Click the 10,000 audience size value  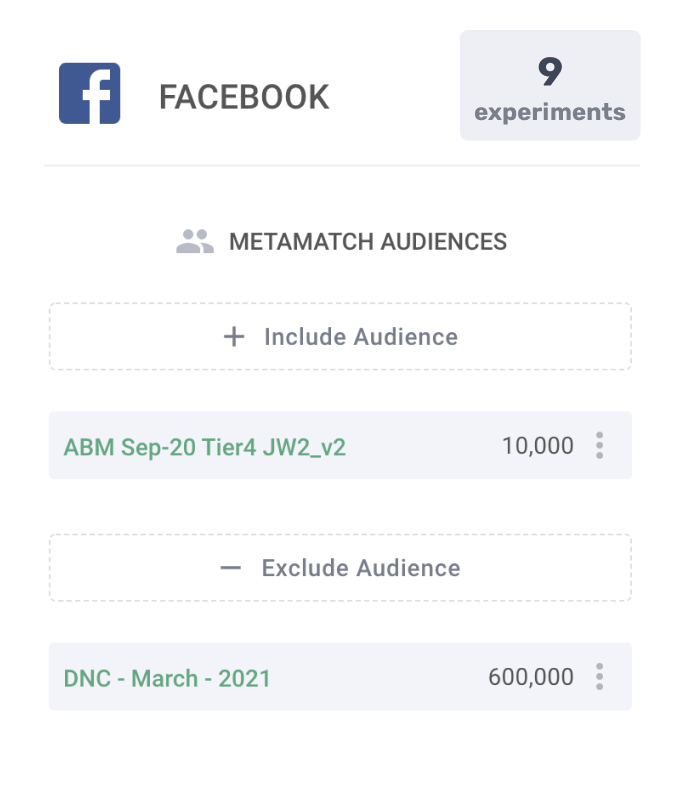point(538,446)
